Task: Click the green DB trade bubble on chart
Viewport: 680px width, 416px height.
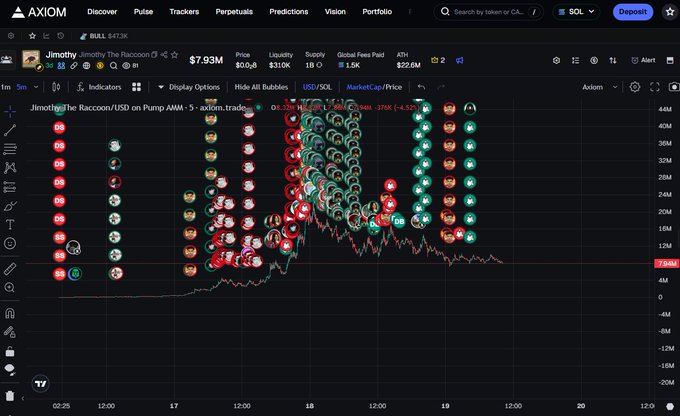Action: point(399,221)
